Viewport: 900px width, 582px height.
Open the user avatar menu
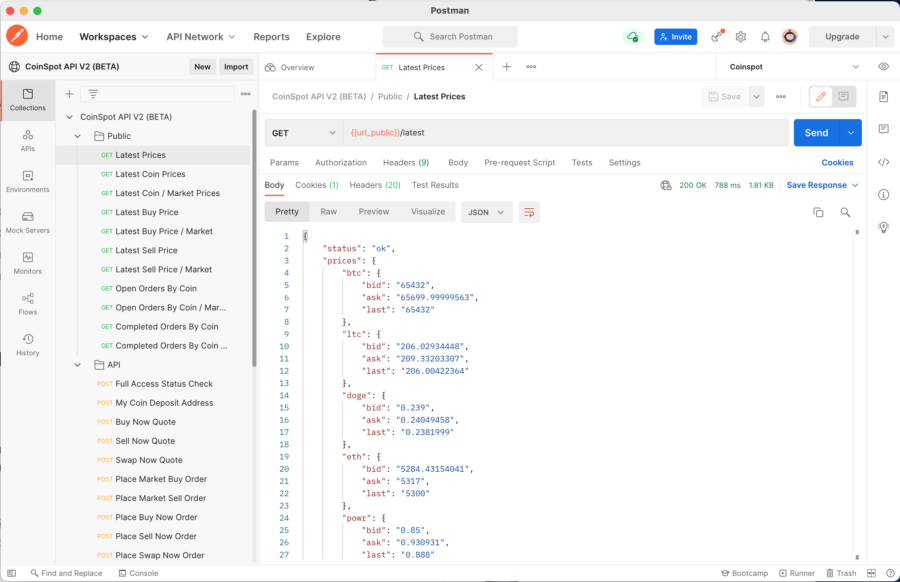[x=790, y=37]
